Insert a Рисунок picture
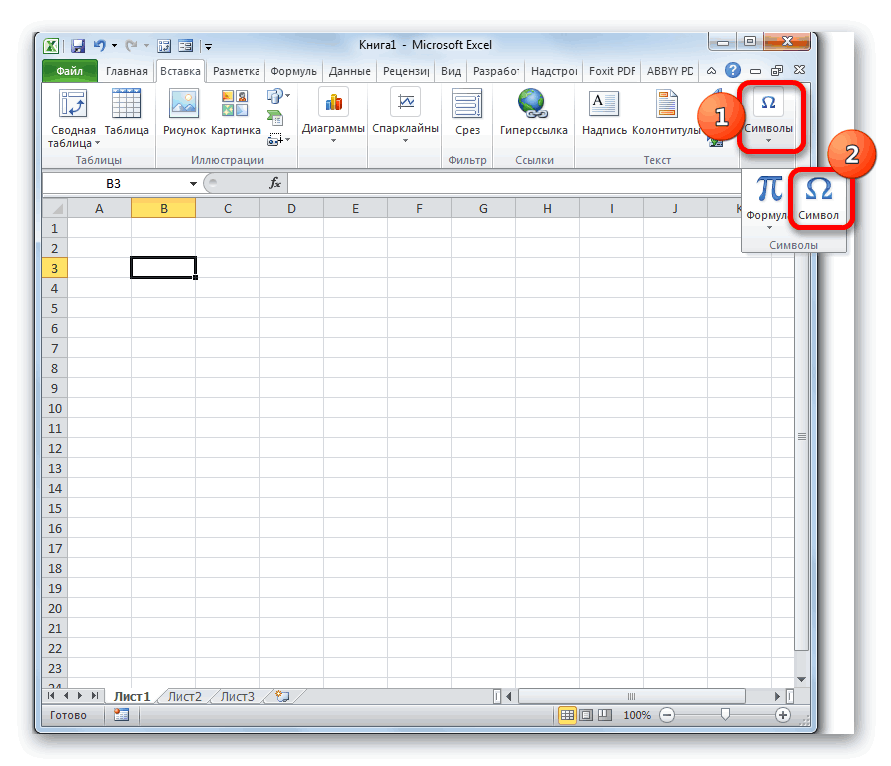The height and width of the screenshot is (766, 891). 184,113
